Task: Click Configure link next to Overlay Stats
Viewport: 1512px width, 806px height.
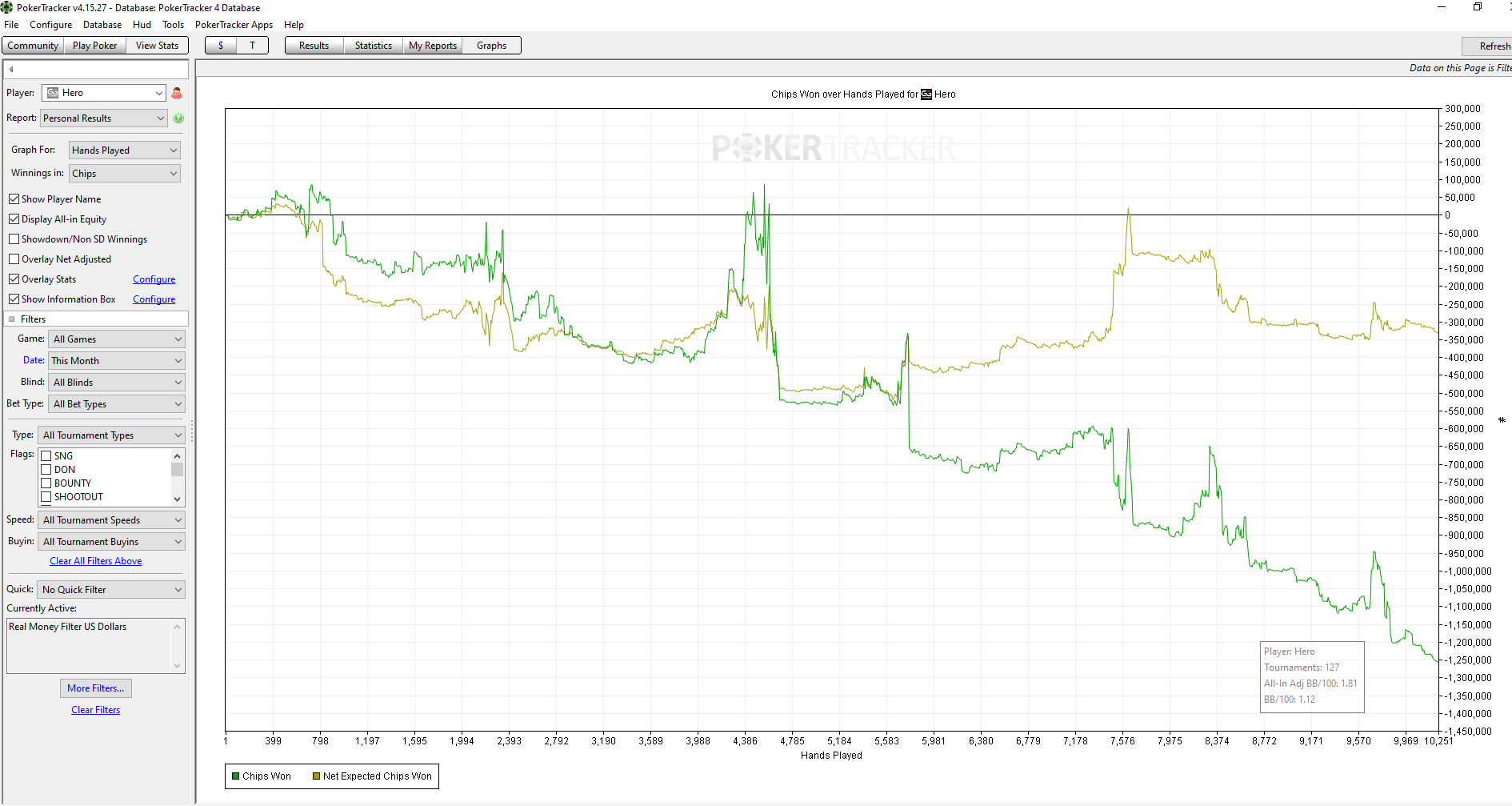Action: point(154,279)
